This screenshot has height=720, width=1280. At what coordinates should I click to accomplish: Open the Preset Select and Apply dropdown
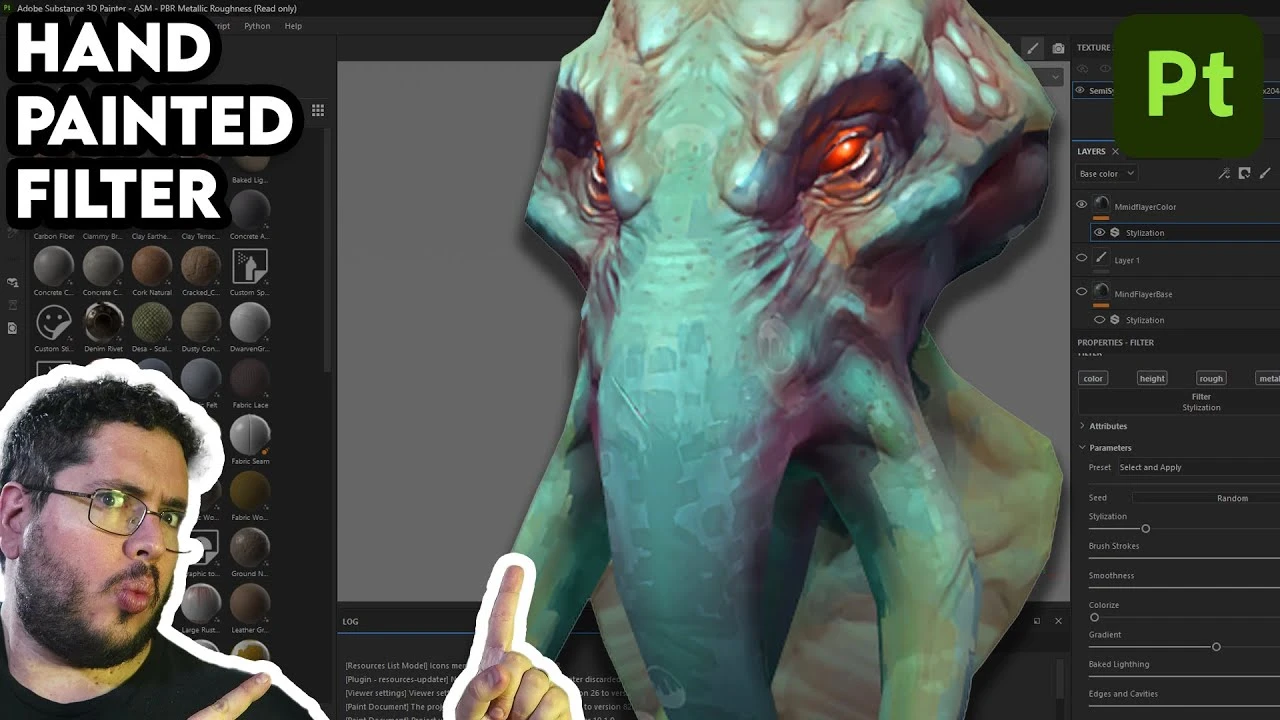(x=1198, y=467)
